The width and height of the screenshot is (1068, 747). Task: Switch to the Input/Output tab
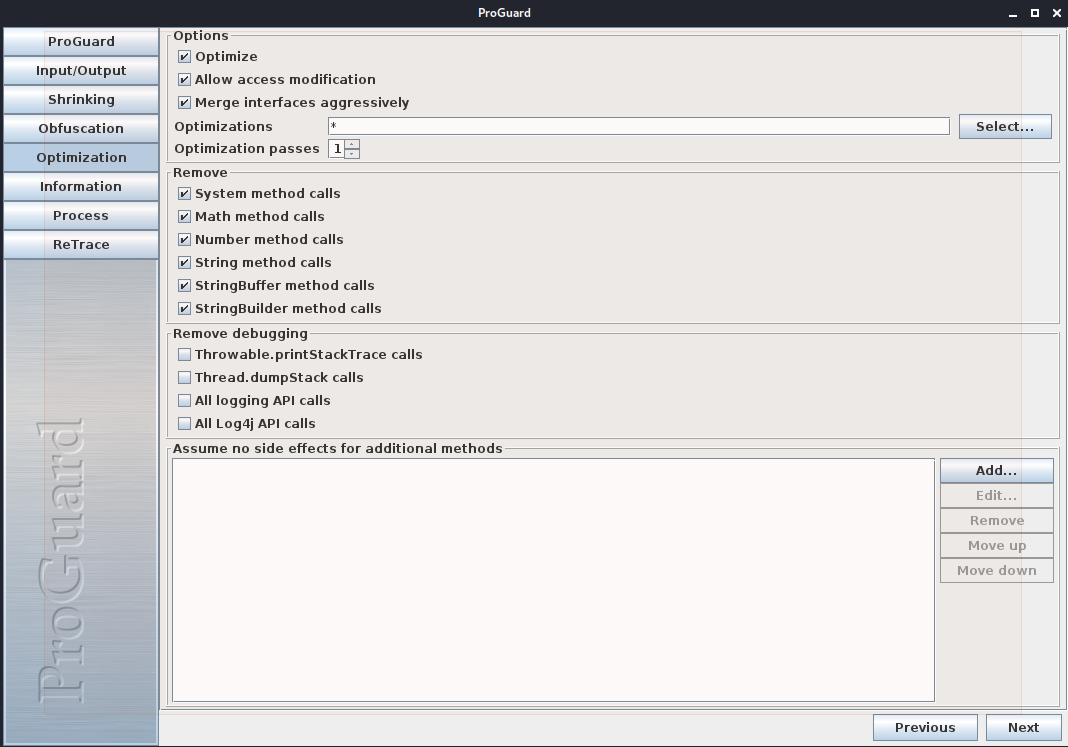81,71
